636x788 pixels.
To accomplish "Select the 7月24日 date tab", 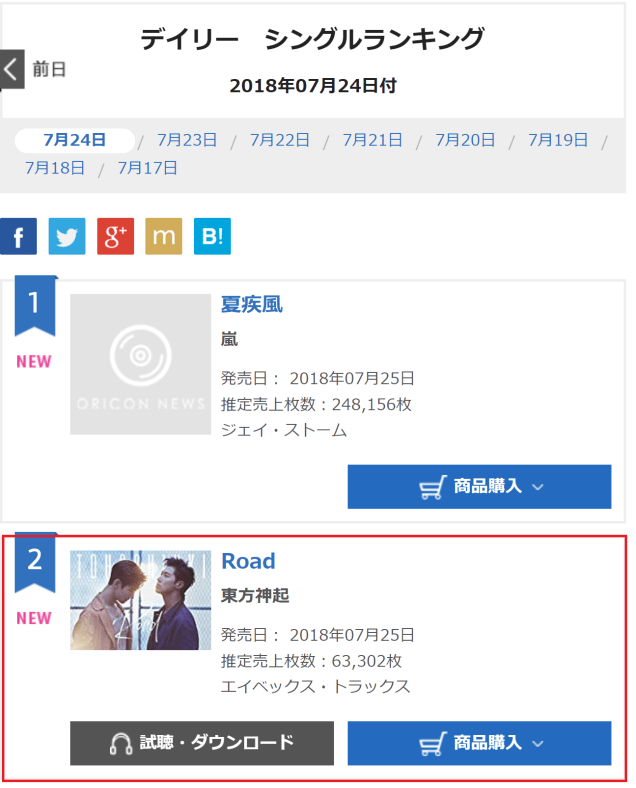I will [75, 140].
